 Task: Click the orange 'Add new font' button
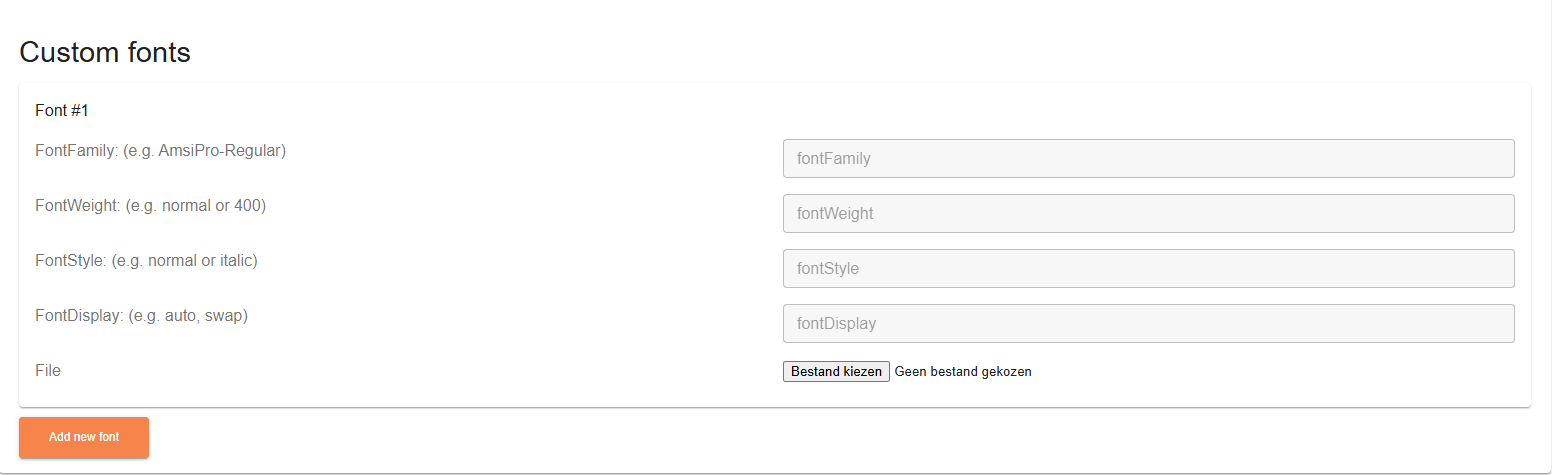click(84, 437)
